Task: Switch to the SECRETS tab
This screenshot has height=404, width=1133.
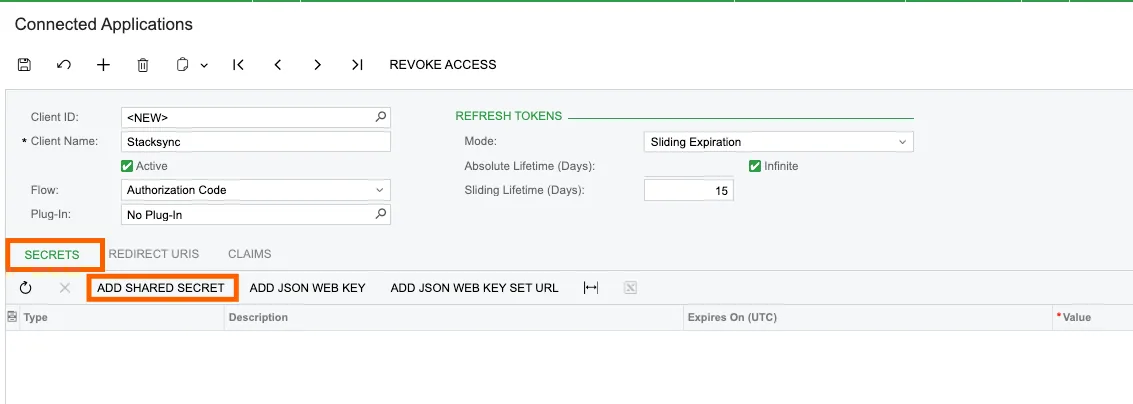Action: (52, 254)
